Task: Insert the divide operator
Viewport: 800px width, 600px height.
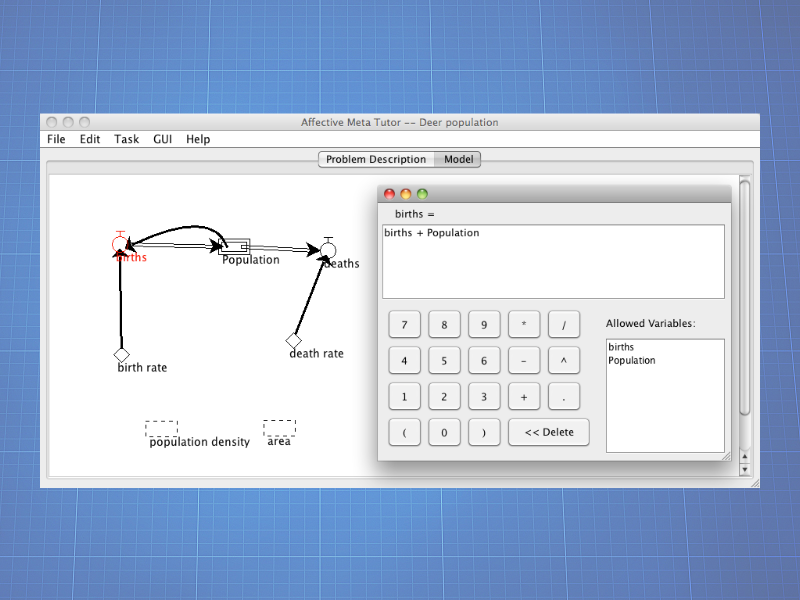Action: (564, 324)
